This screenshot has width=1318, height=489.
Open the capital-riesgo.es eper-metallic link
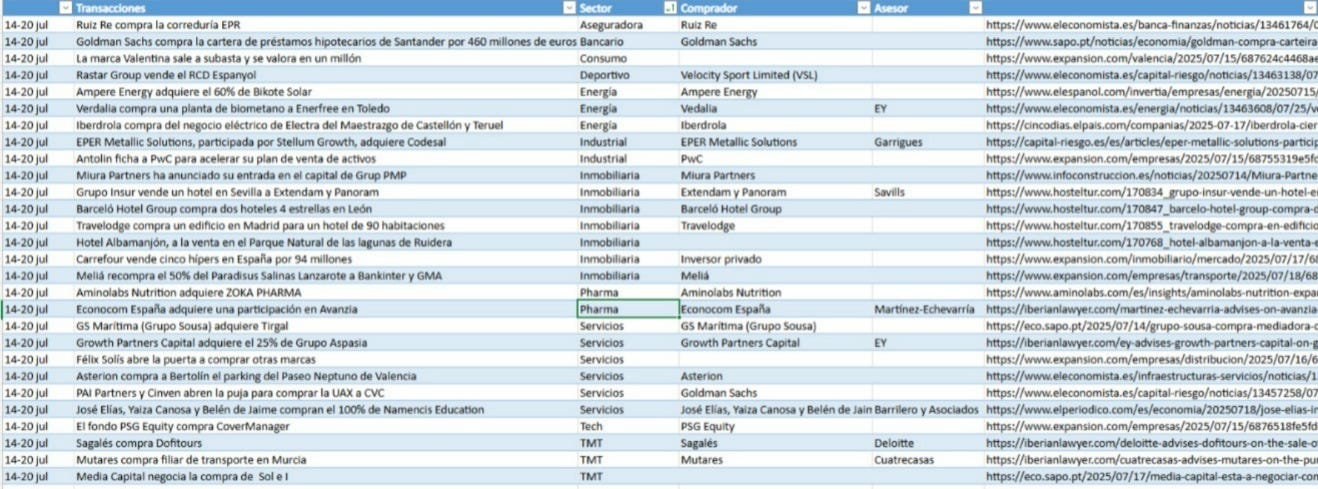(x=1151, y=142)
